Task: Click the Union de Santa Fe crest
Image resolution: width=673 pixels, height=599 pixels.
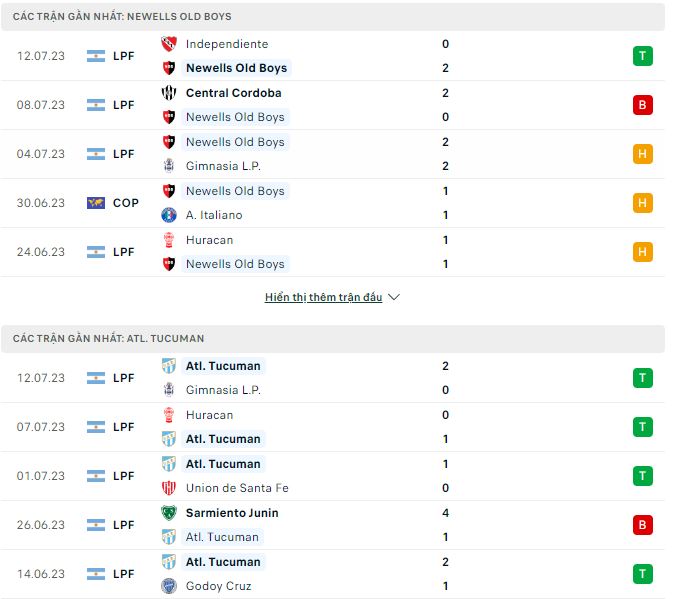Action: tap(168, 488)
